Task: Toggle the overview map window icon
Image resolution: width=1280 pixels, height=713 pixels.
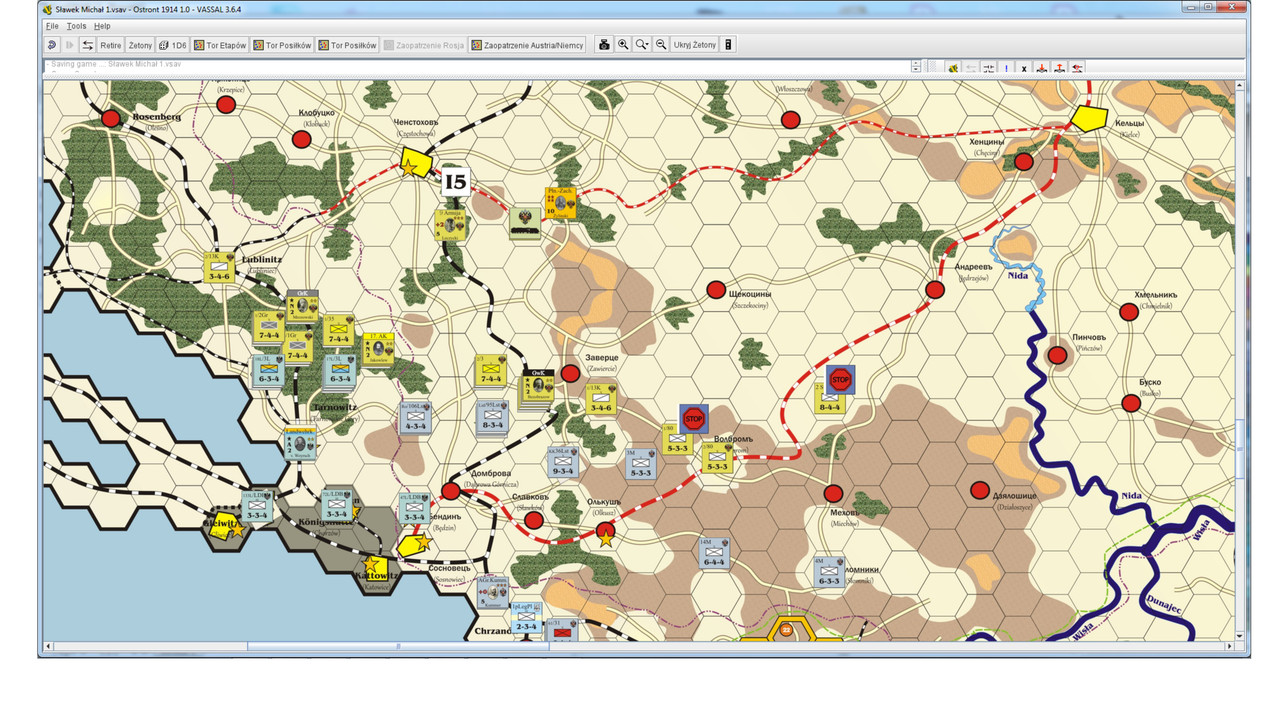Action: [728, 45]
